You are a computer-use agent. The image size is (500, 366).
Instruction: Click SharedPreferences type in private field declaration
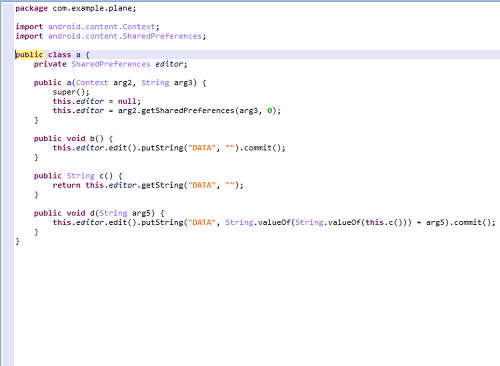pos(111,64)
